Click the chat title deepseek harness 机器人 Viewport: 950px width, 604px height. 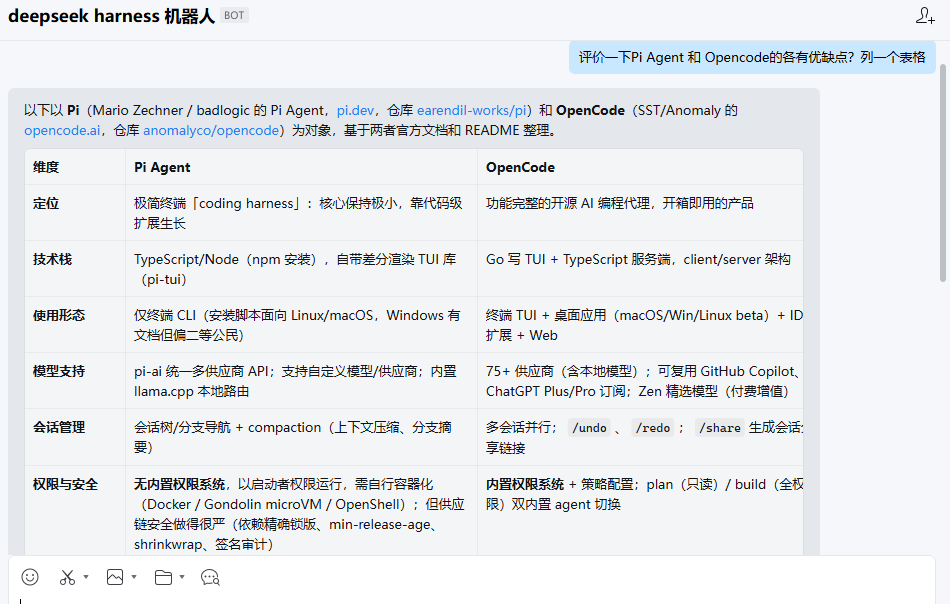(x=111, y=16)
